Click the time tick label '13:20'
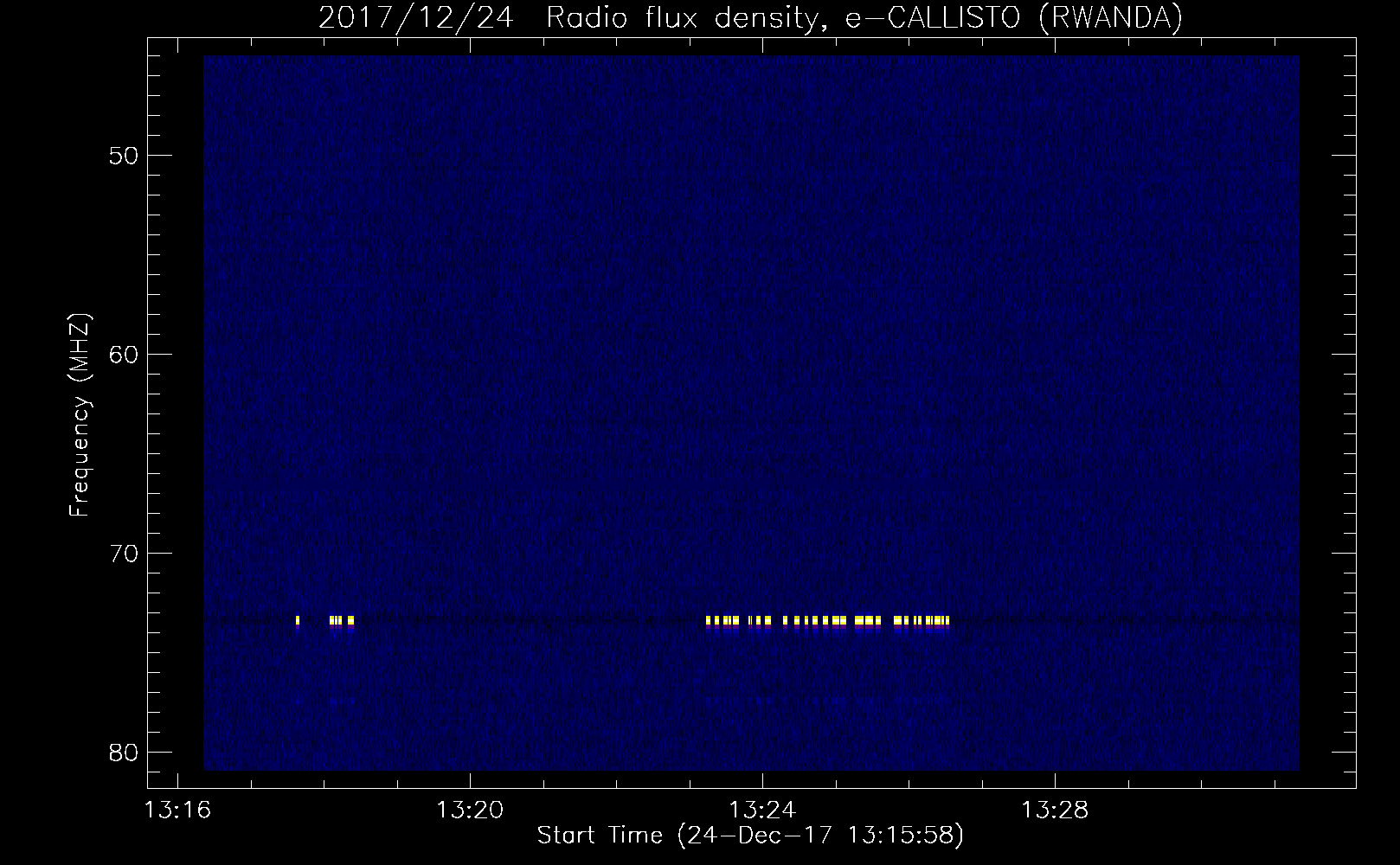 click(x=470, y=811)
